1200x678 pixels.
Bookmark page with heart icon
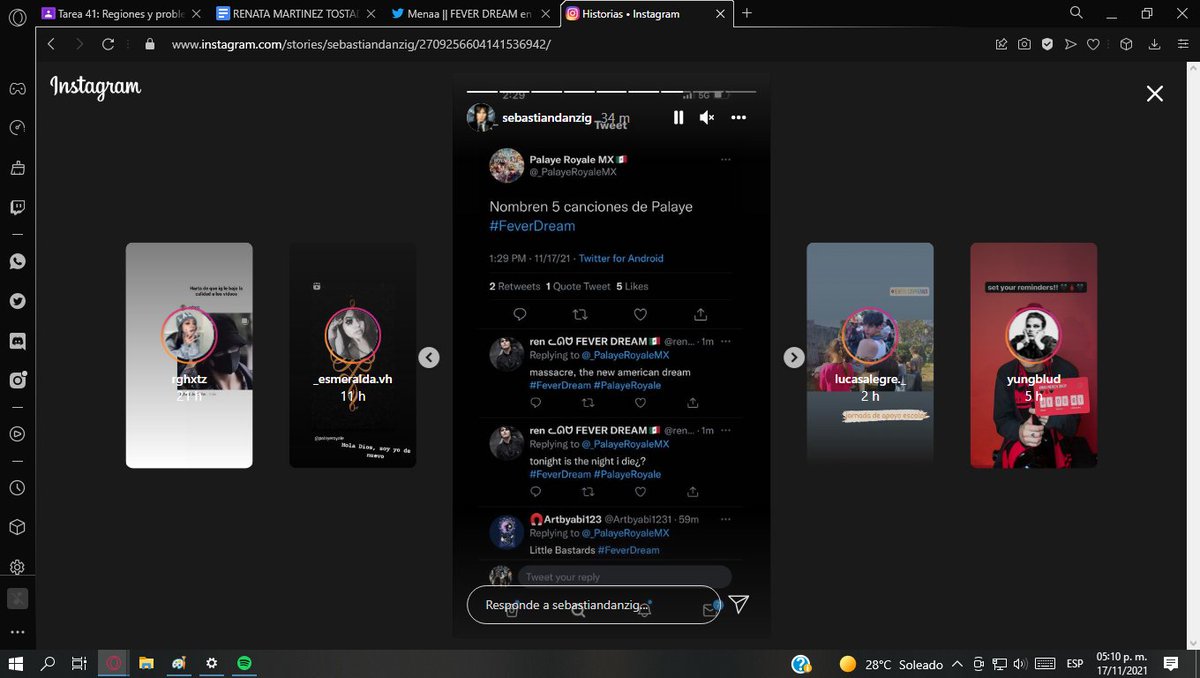1093,44
